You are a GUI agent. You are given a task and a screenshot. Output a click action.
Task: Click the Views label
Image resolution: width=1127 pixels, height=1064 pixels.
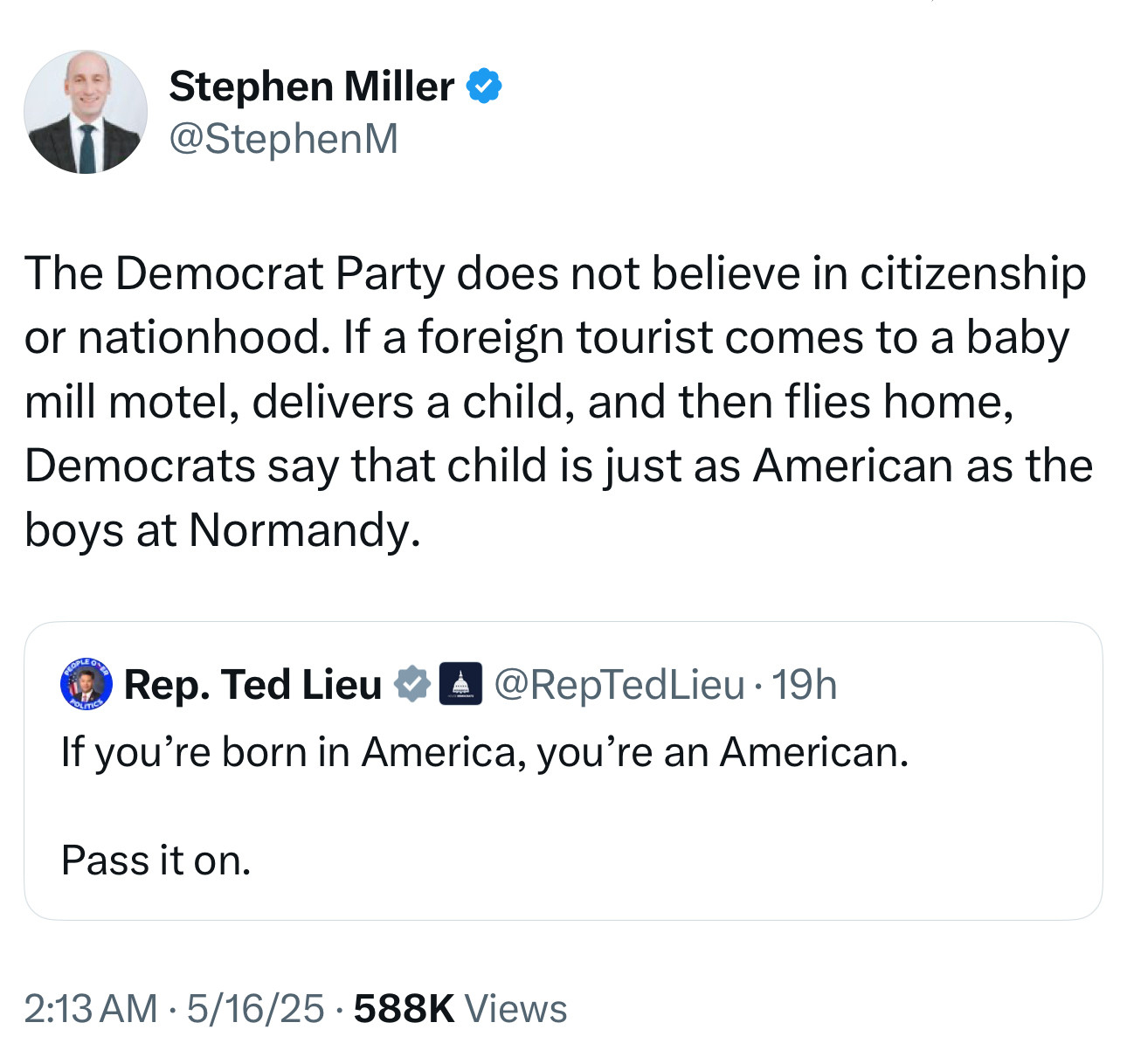point(515,1008)
